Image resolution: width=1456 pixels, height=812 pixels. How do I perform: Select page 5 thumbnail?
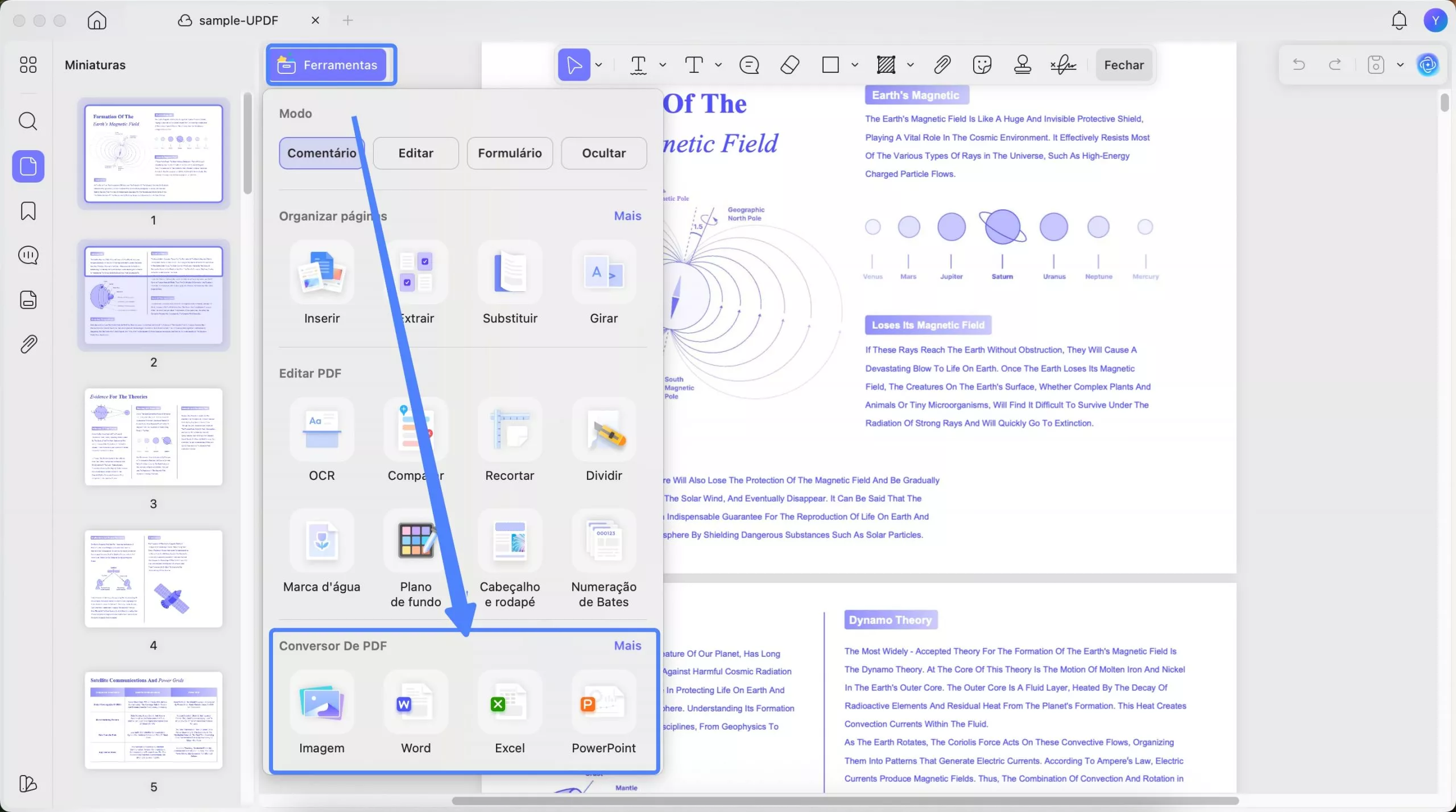pyautogui.click(x=154, y=720)
